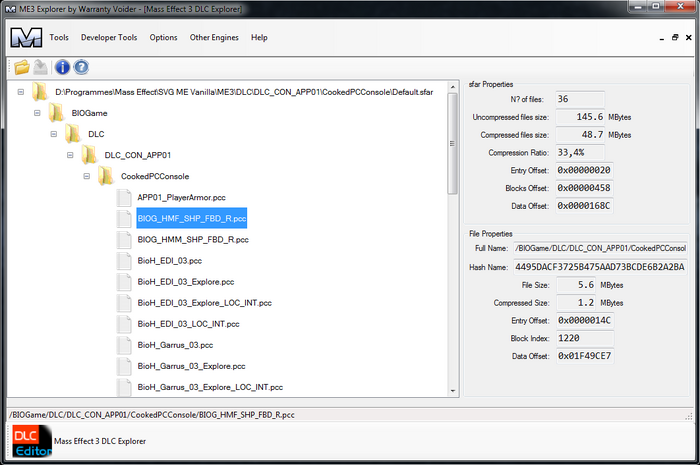Select BioH_Garrus_03_Explore_LOC_INT.pcc file
This screenshot has height=465, width=700.
[x=210, y=387]
